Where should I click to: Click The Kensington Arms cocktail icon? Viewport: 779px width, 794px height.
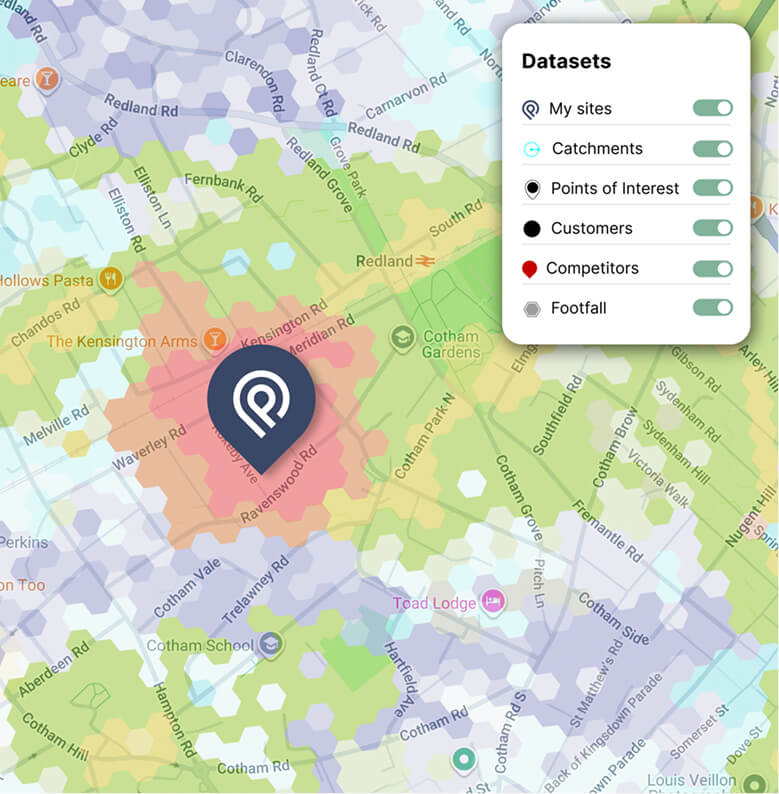tap(215, 339)
